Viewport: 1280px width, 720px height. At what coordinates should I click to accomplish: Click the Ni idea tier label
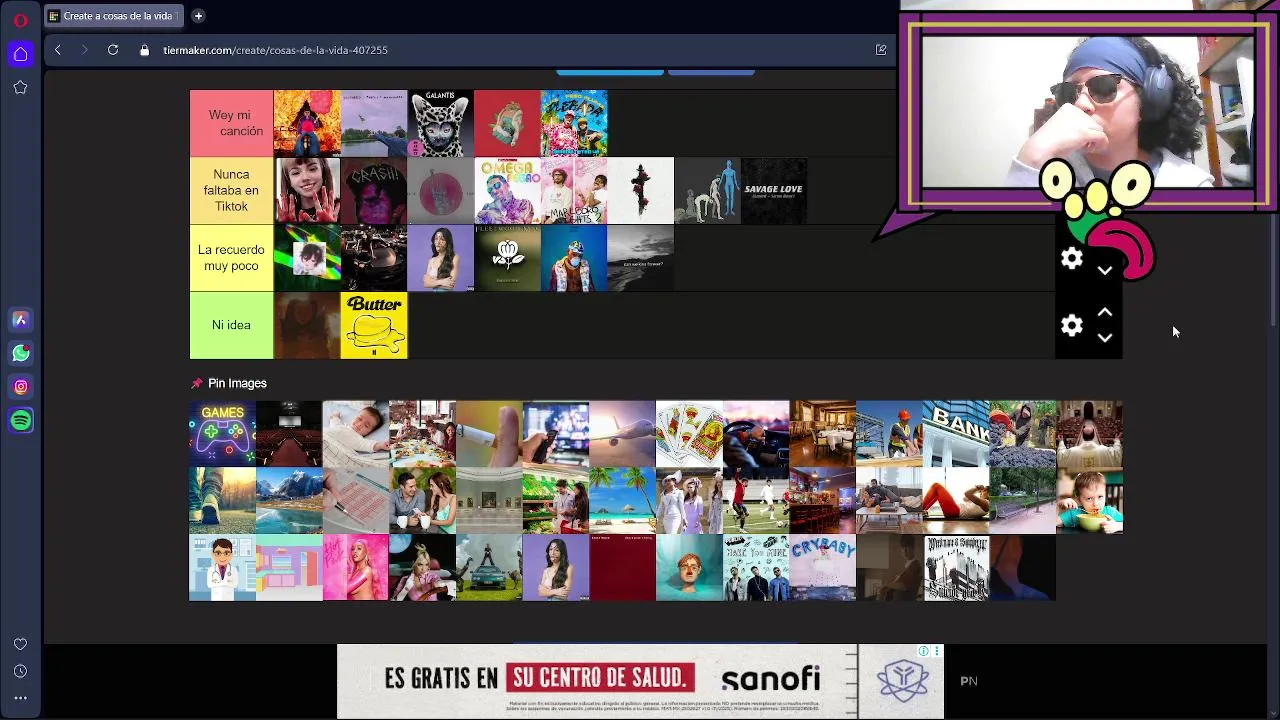[x=231, y=325]
